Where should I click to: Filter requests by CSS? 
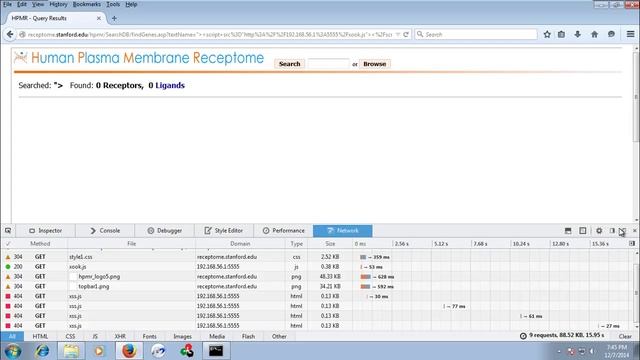[70, 336]
